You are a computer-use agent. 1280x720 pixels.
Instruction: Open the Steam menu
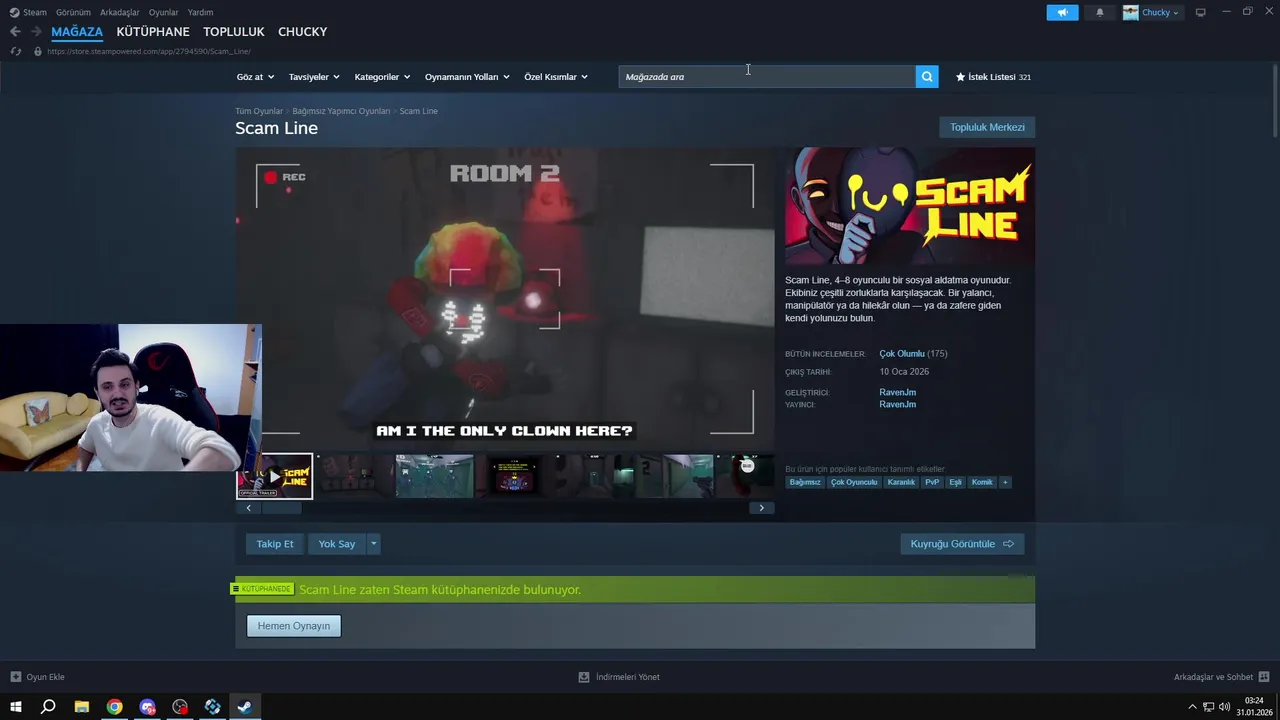pos(29,12)
